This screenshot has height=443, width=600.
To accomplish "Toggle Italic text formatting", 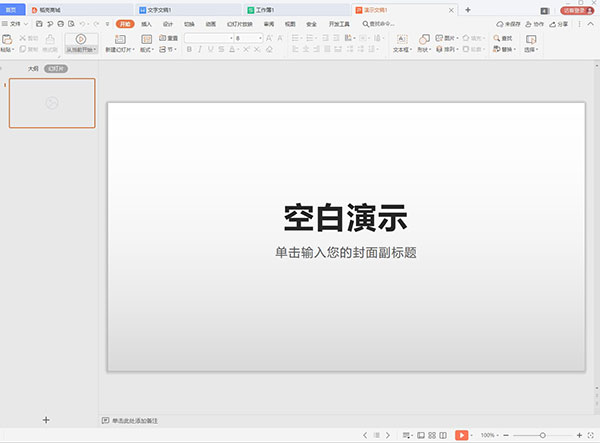I will (x=200, y=48).
